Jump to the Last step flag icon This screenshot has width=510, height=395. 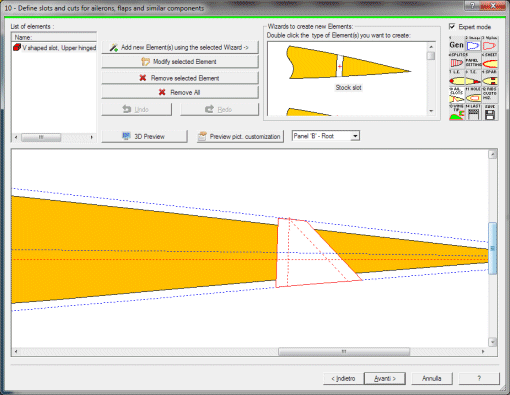click(473, 113)
